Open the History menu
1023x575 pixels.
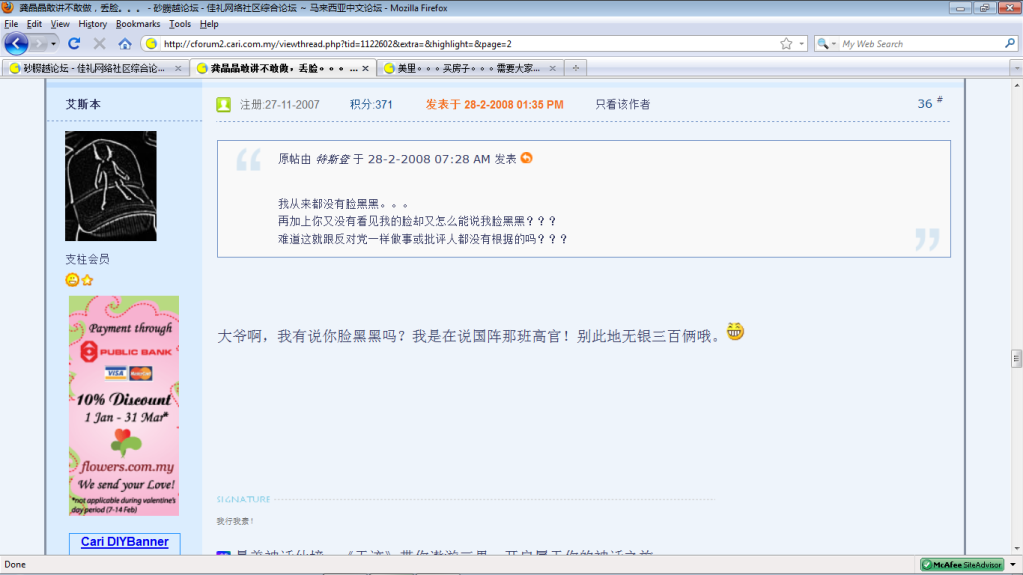[x=92, y=24]
